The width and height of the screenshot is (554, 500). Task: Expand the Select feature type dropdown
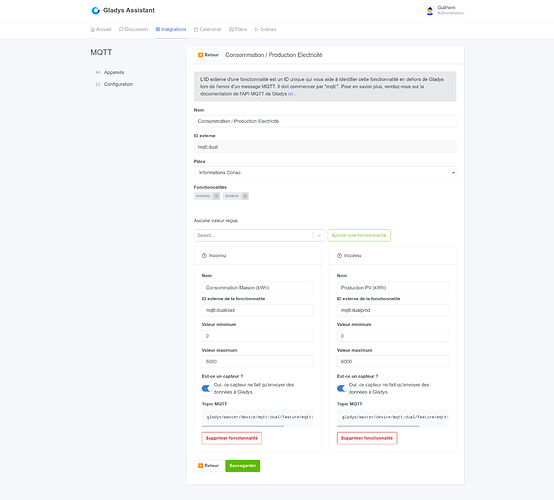tap(259, 235)
